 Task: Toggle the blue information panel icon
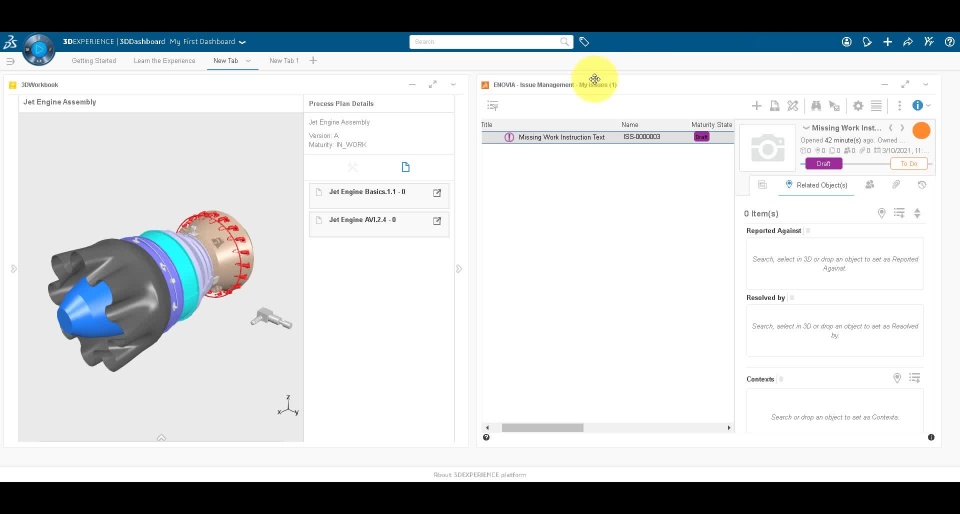917,105
